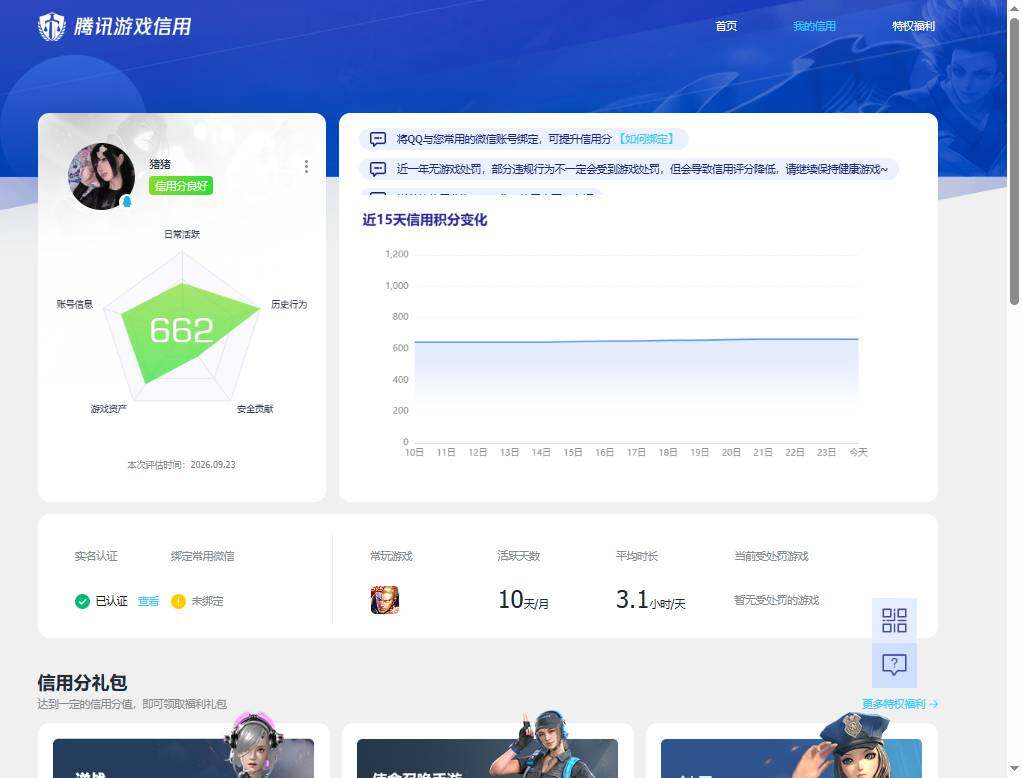The width and height of the screenshot is (1022, 778).
Task: Click the 信用分礼包 section heading
Action: click(x=82, y=683)
